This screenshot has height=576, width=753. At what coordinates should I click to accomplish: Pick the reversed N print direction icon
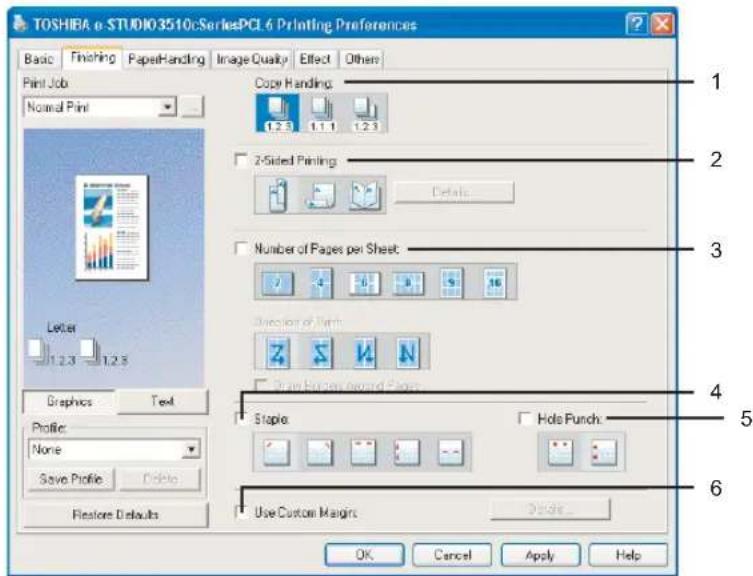[364, 353]
